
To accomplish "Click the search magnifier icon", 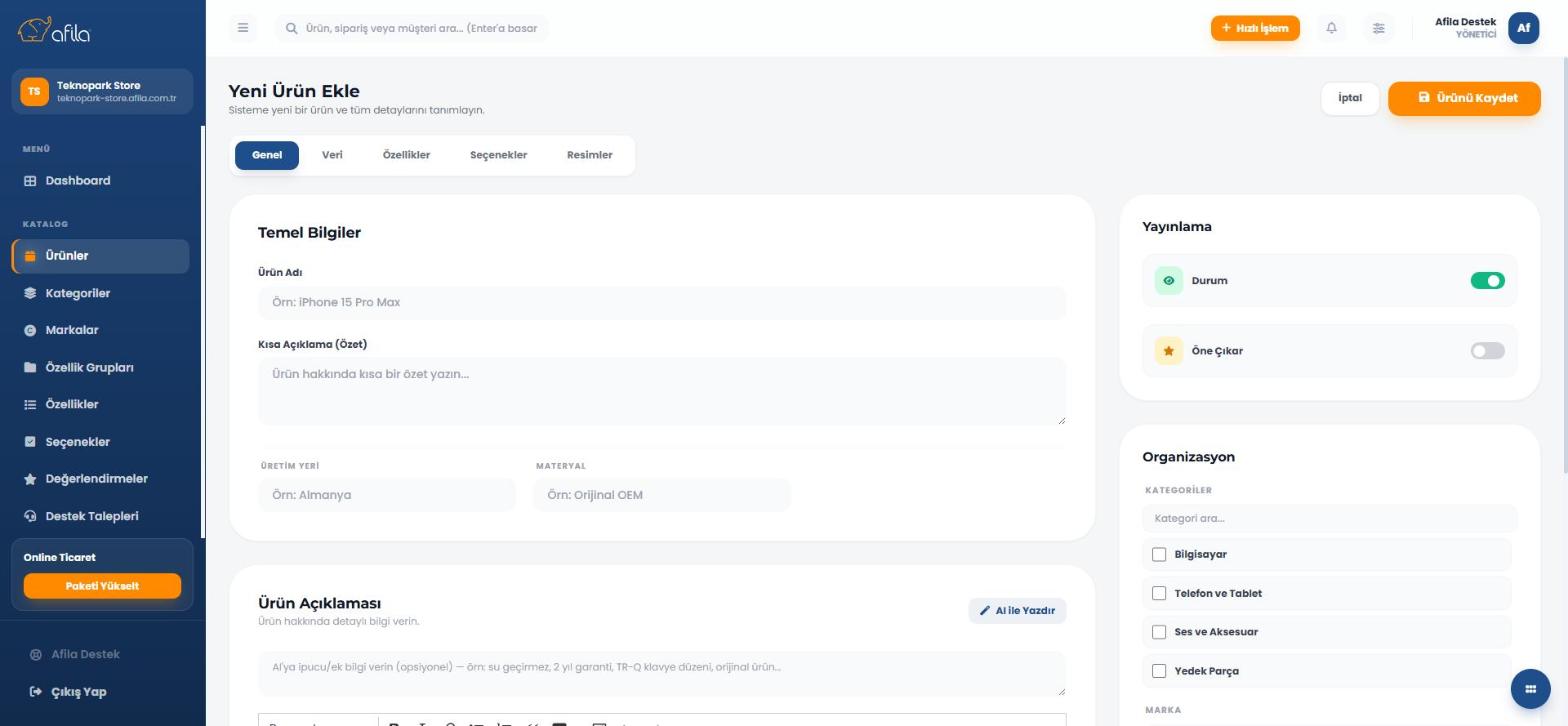I will (292, 28).
